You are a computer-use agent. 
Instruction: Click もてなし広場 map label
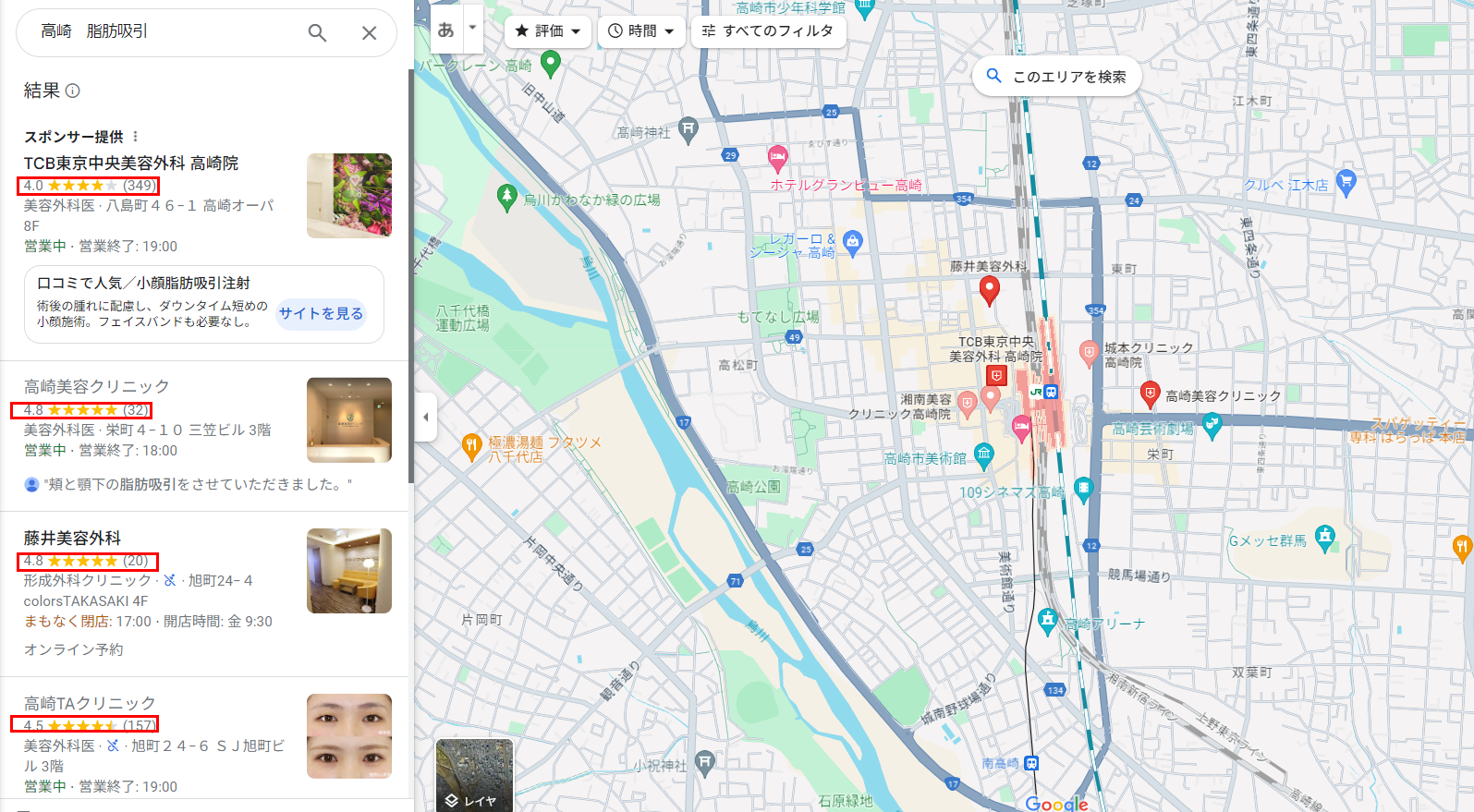pyautogui.click(x=778, y=316)
